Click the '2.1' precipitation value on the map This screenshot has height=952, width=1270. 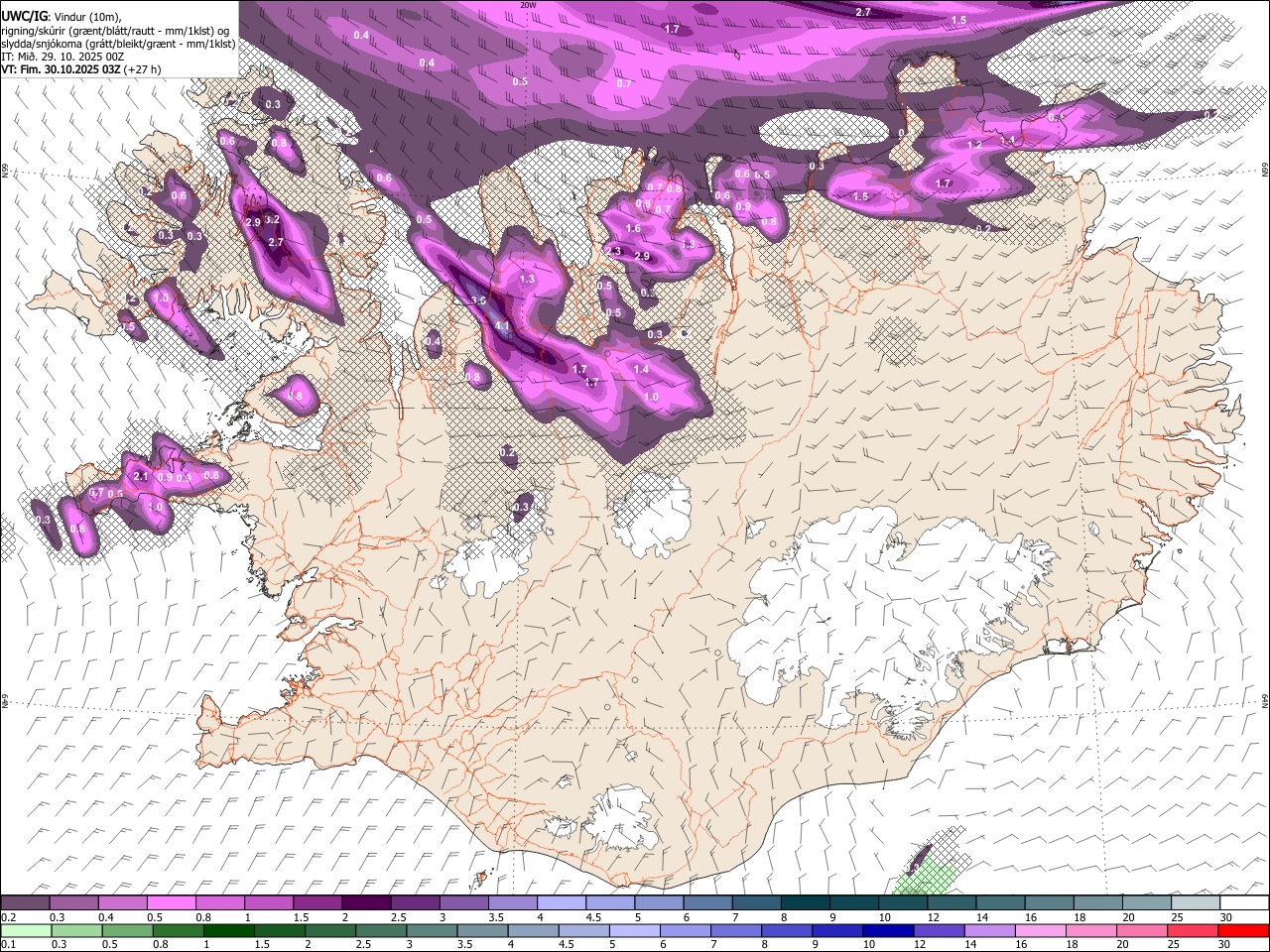(141, 477)
